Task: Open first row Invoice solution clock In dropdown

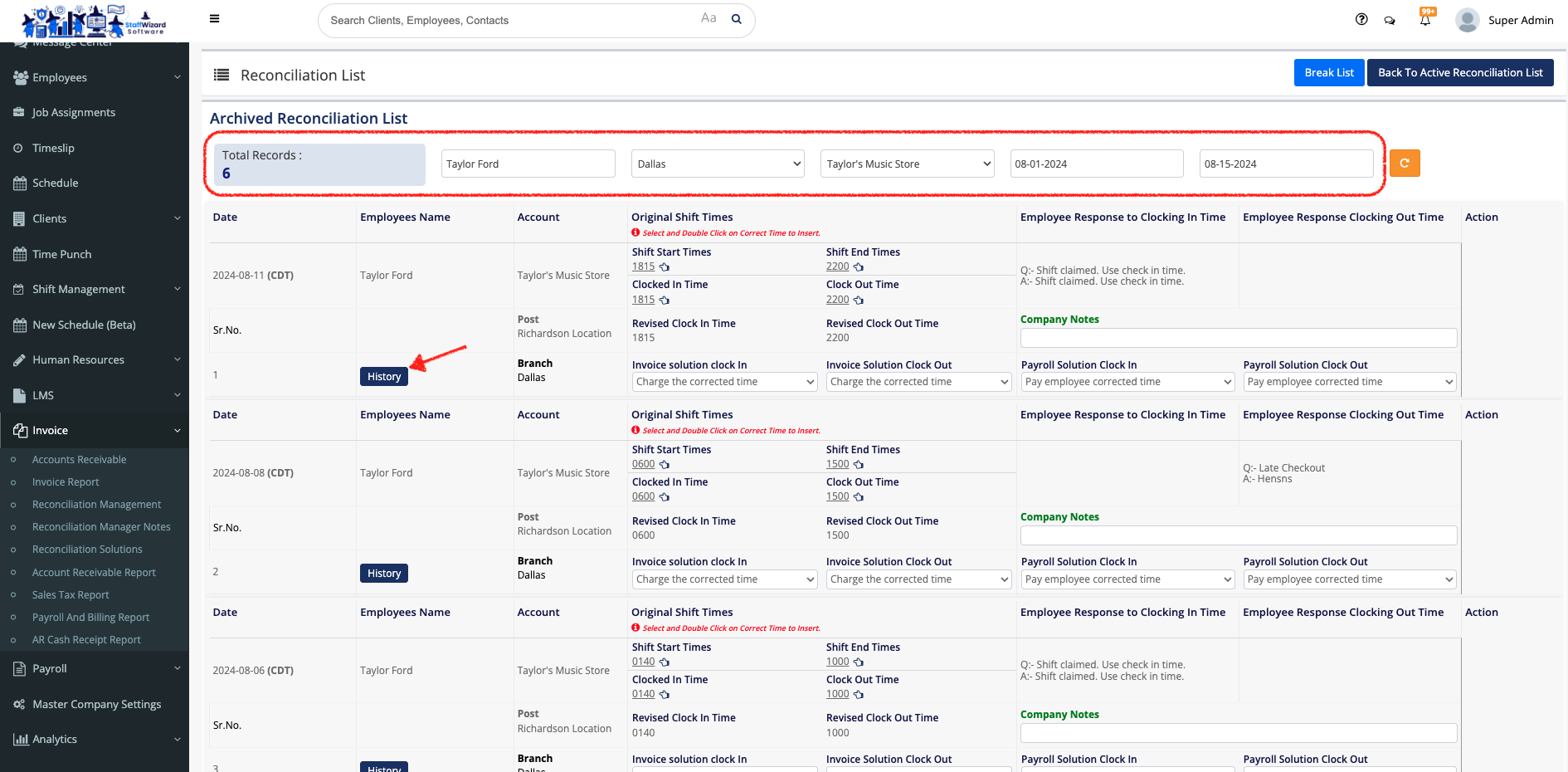Action: tap(724, 382)
